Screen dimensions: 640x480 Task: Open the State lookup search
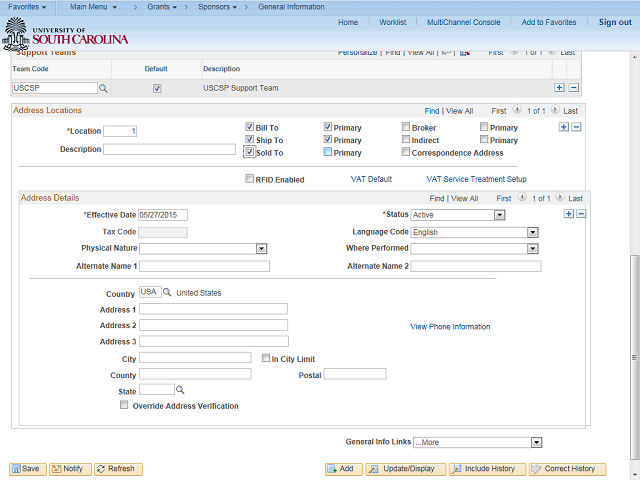click(x=181, y=390)
